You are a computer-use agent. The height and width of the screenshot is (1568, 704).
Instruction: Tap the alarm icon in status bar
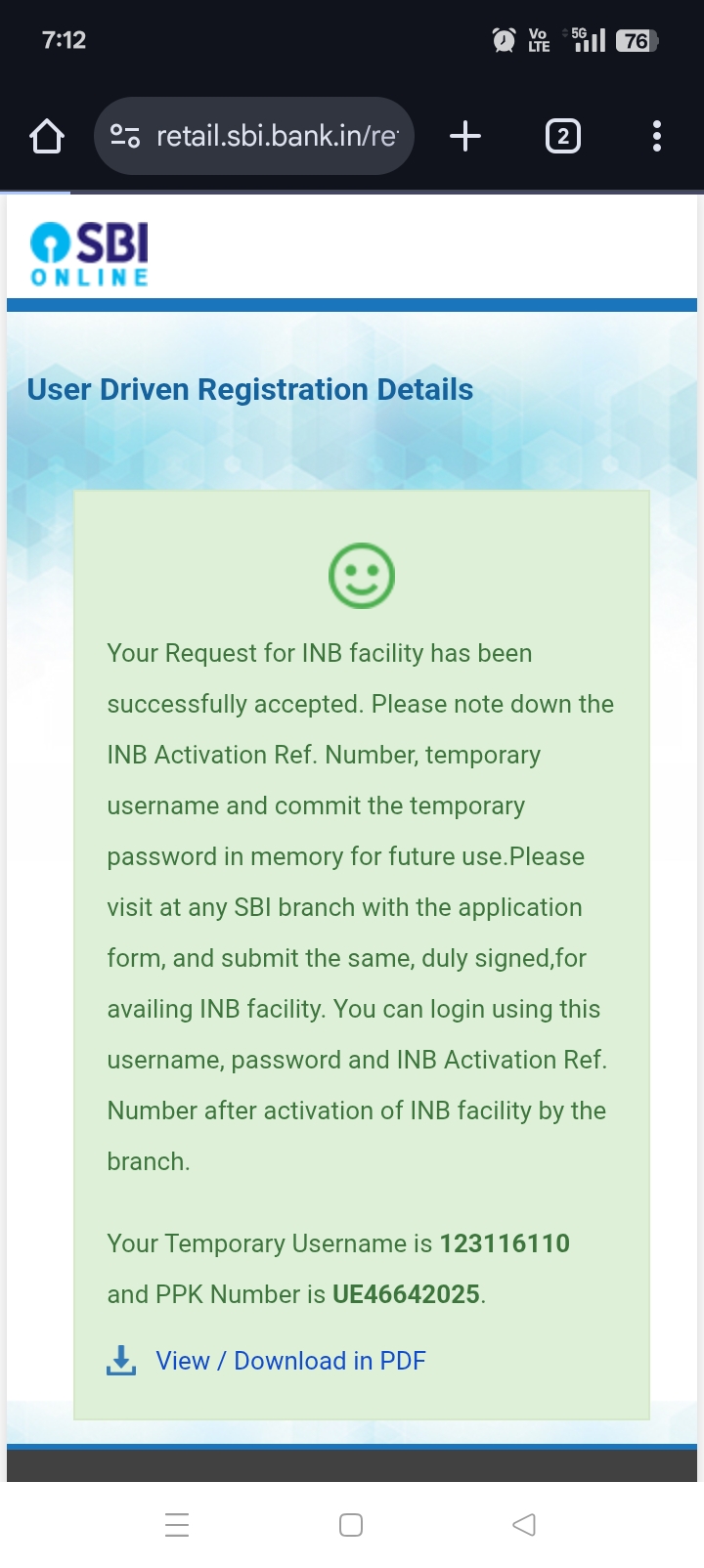[504, 40]
